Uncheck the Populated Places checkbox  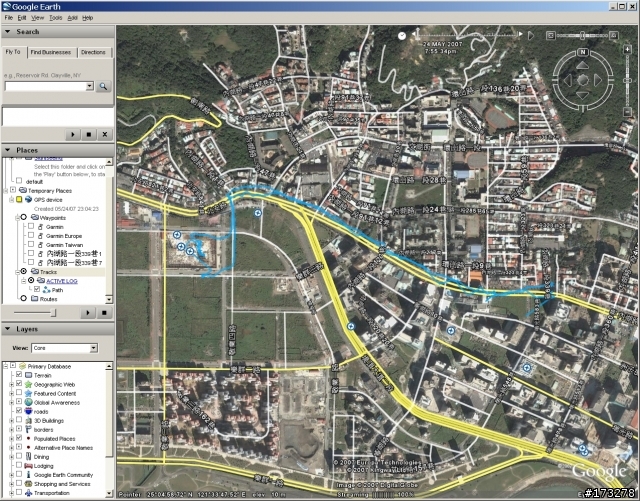pyautogui.click(x=19, y=437)
